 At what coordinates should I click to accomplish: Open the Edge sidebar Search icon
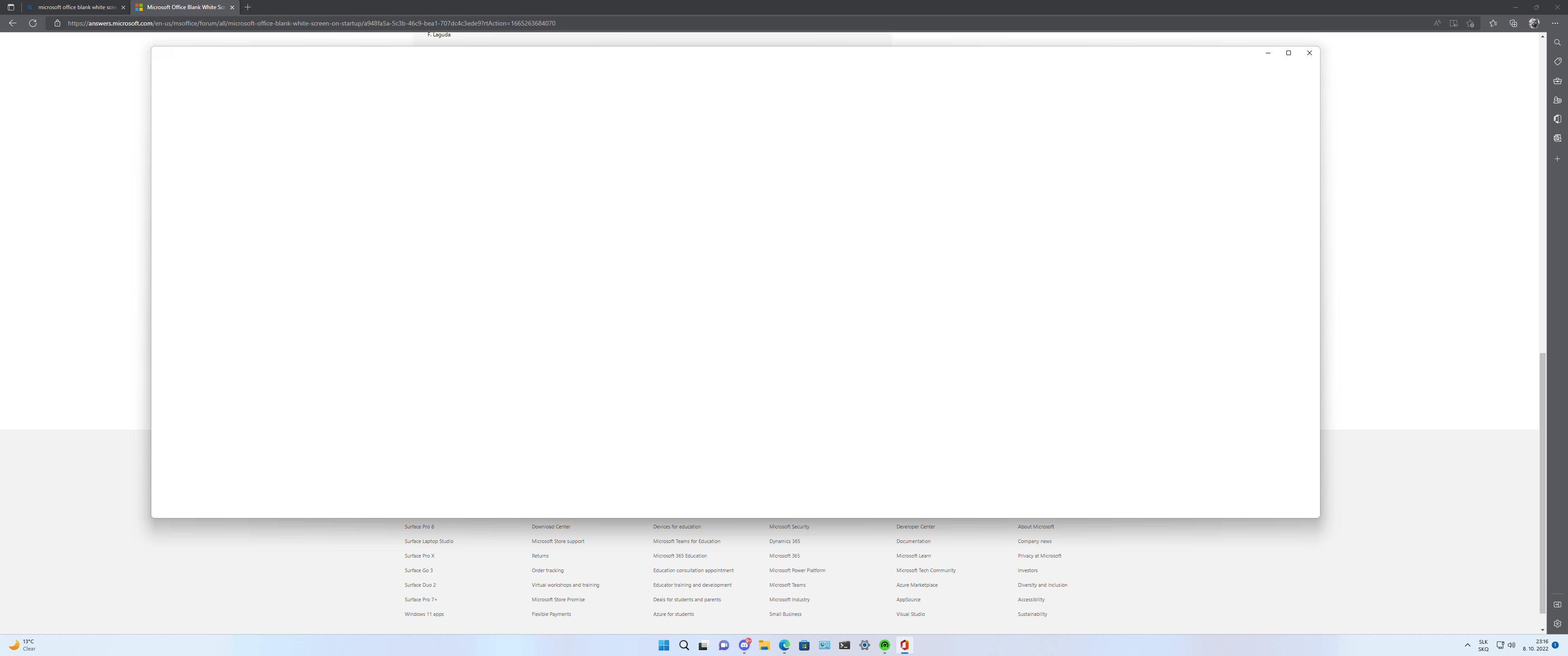coord(1557,43)
